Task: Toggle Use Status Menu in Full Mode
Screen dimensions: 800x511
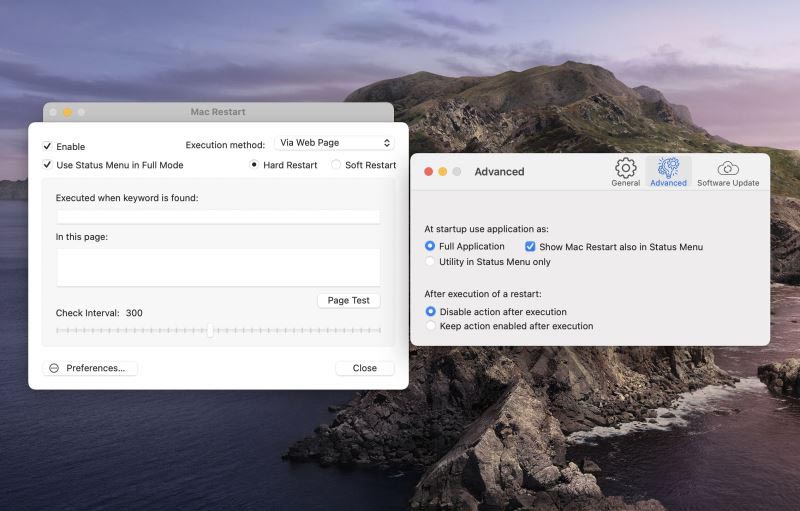Action: pyautogui.click(x=47, y=165)
